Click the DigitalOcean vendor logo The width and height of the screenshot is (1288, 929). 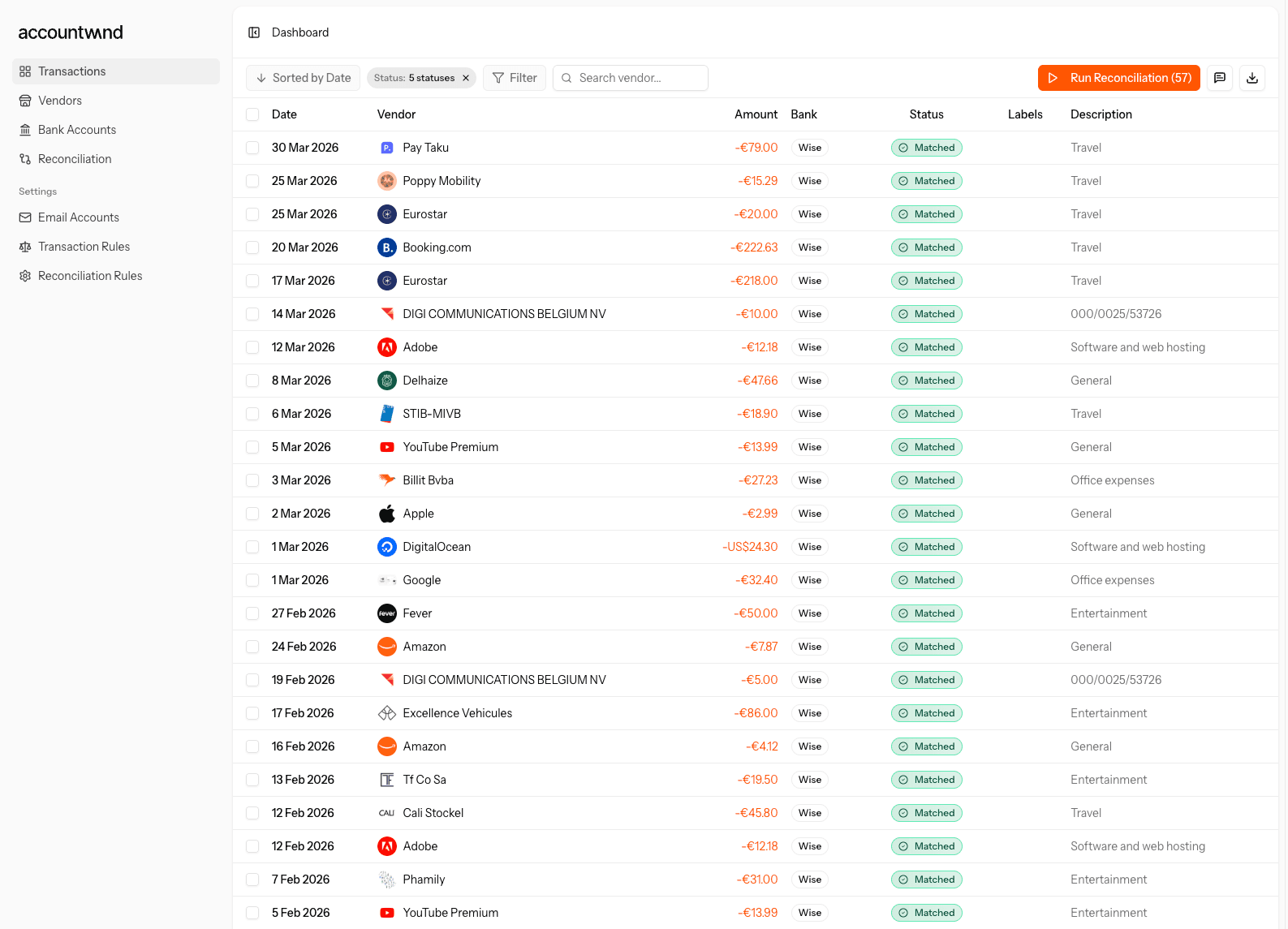click(387, 547)
